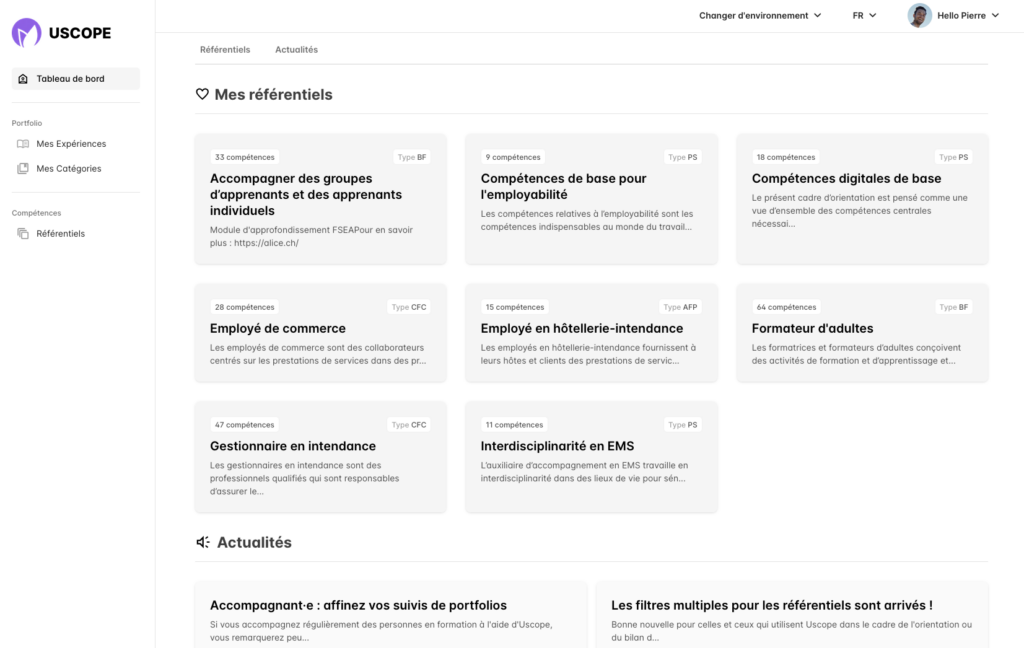Switch to the Référentiels tab

225,49
